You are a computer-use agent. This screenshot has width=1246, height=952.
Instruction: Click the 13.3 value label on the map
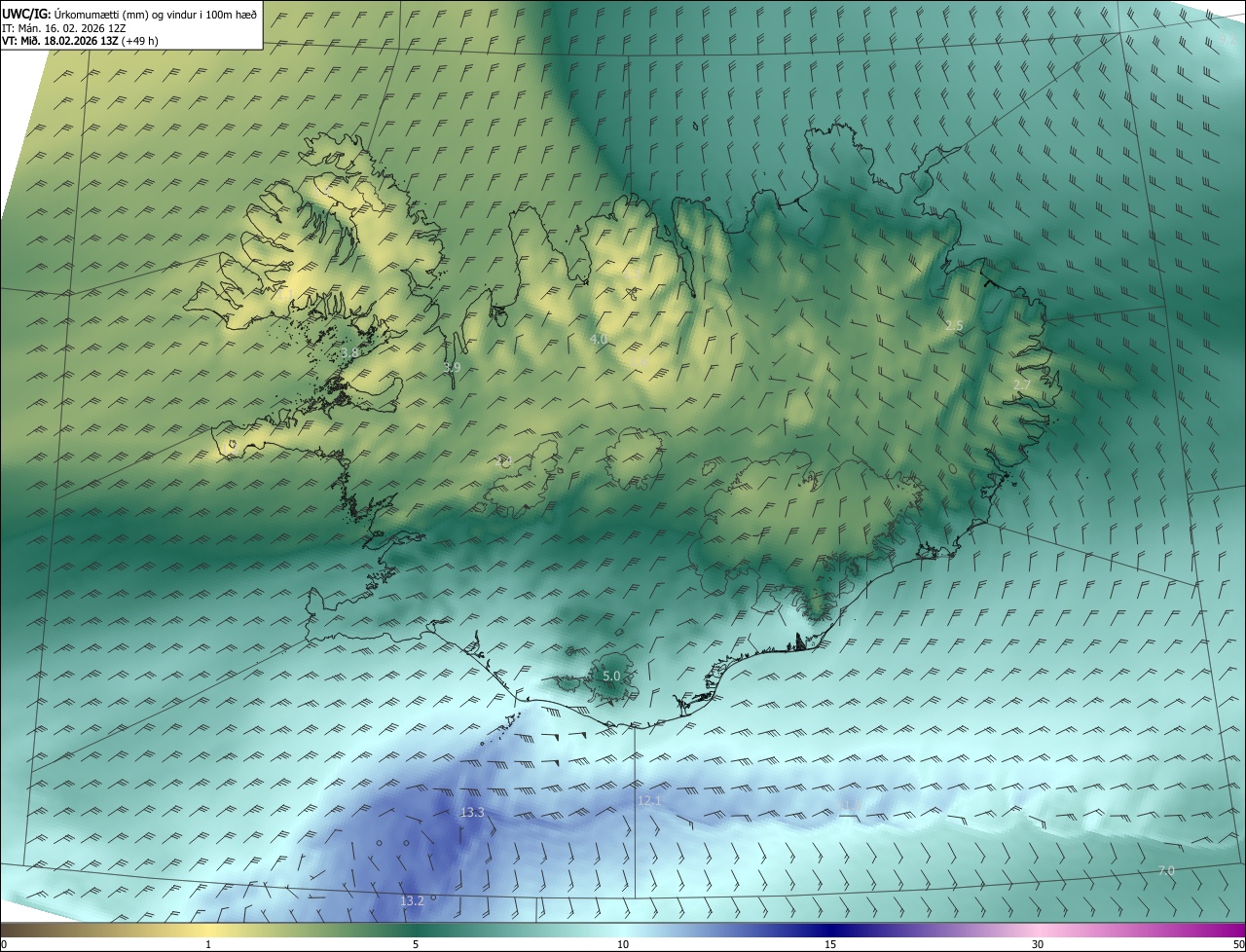coord(472,812)
